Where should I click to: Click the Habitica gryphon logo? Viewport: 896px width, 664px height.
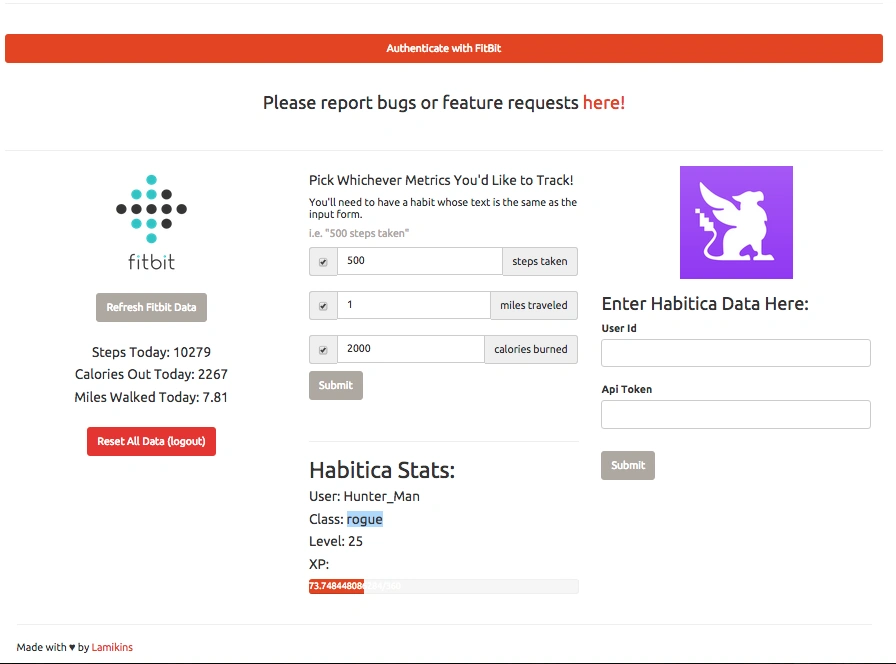click(x=736, y=222)
